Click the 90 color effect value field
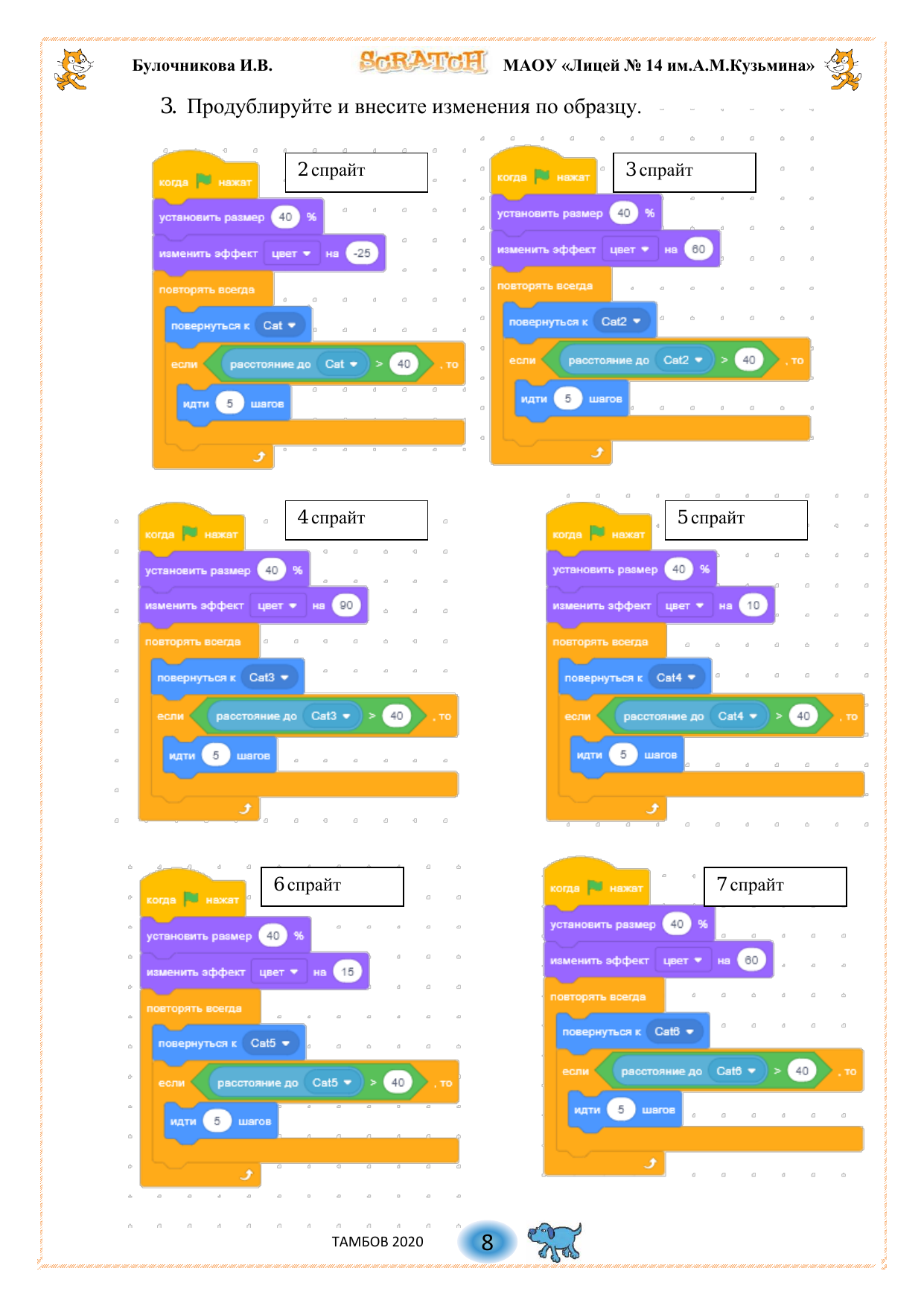 (x=346, y=605)
